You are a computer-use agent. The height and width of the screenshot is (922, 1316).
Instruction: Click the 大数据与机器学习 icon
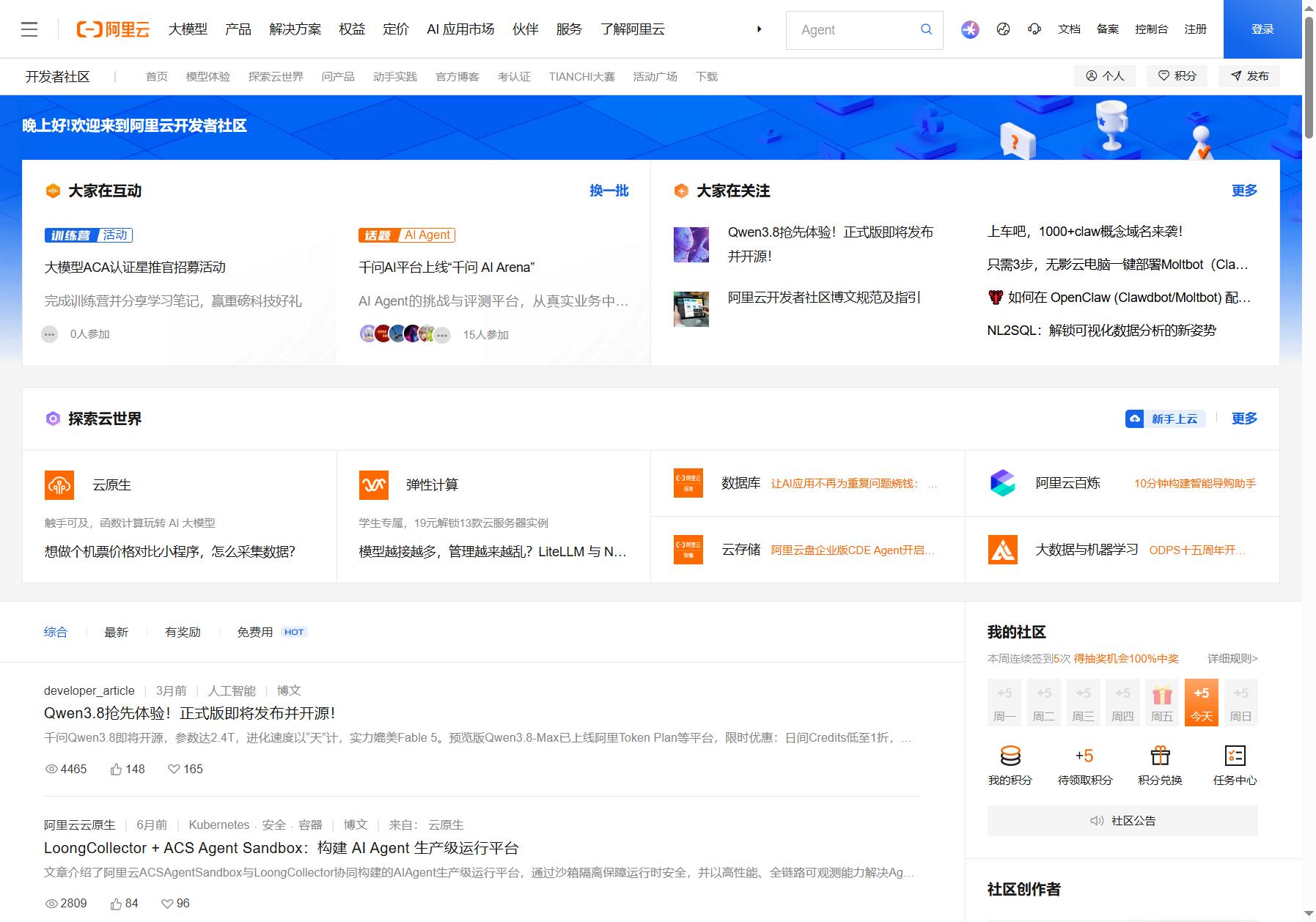pos(1002,550)
